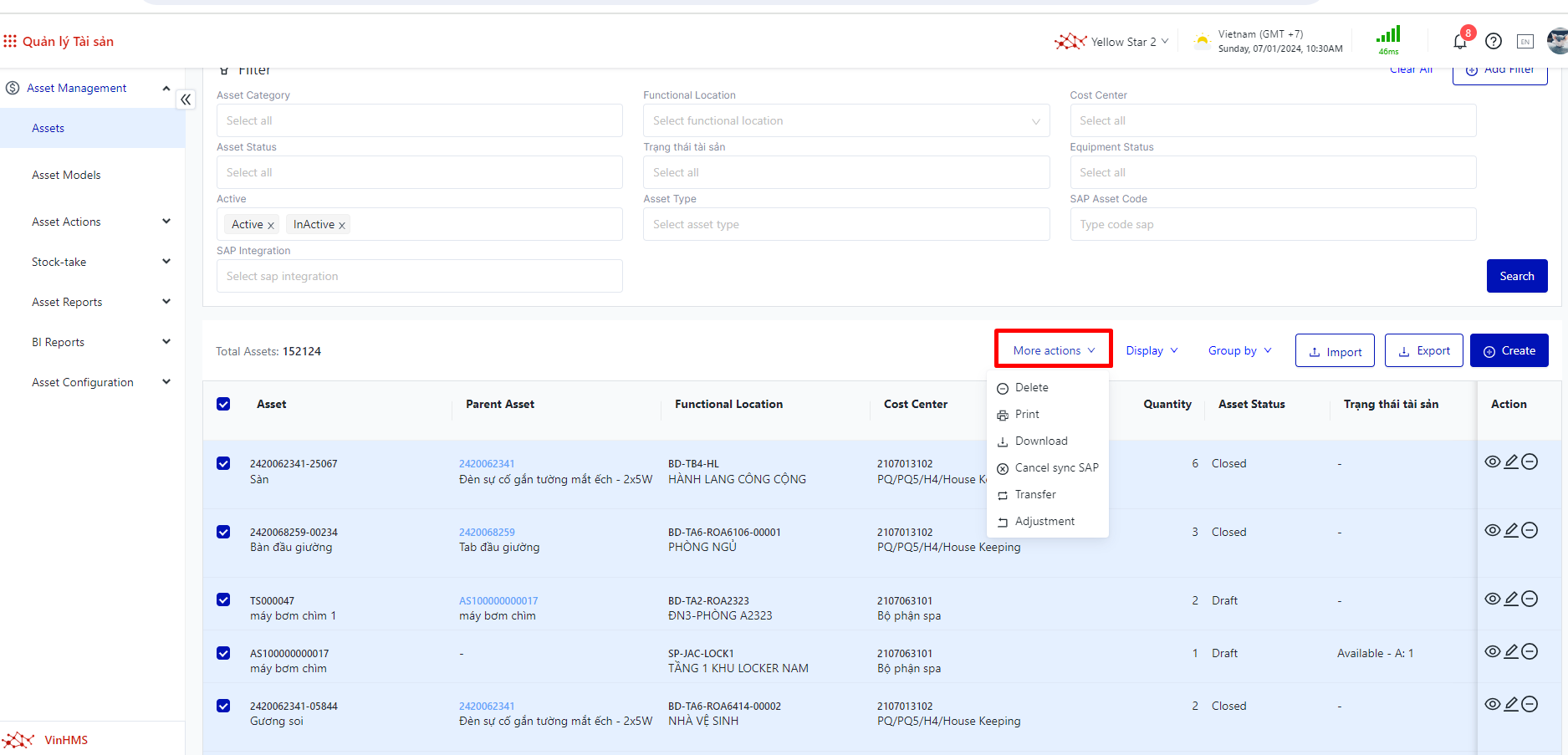Remove the Active filter tag
1568x755 pixels.
[271, 225]
